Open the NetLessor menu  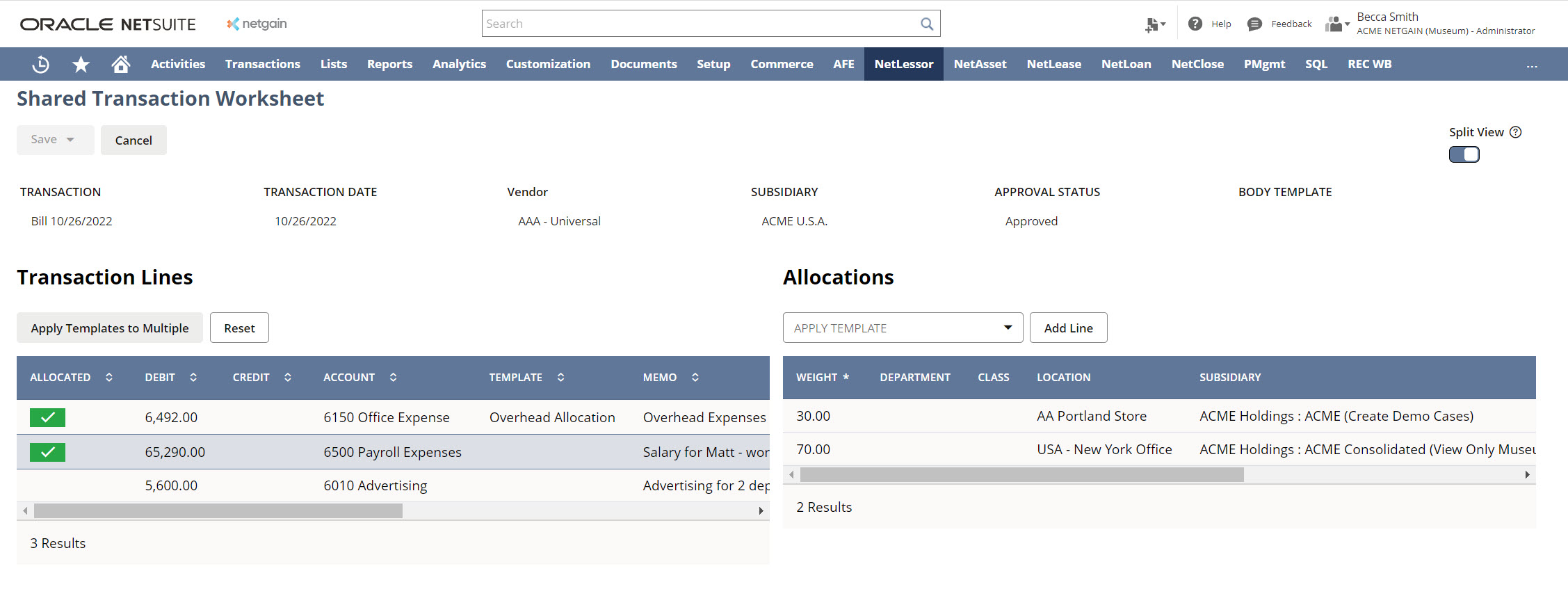904,64
